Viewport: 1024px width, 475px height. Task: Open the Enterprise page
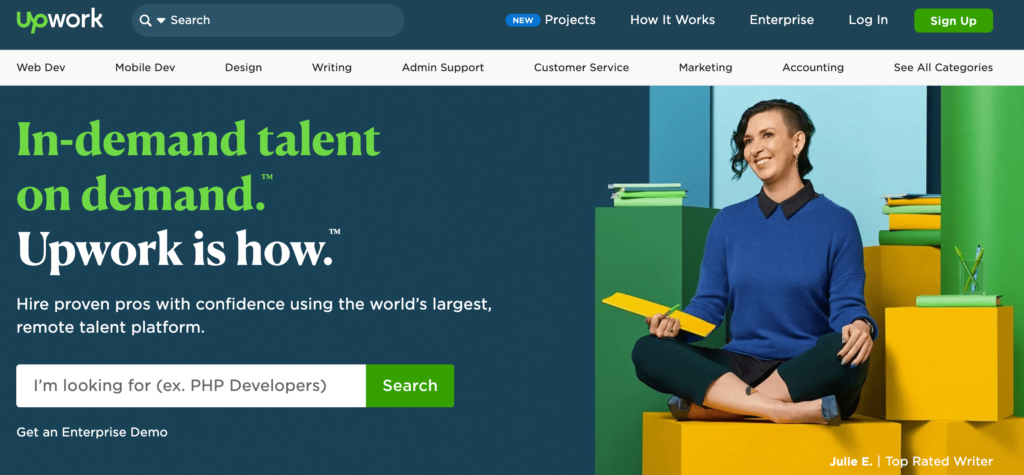(782, 20)
